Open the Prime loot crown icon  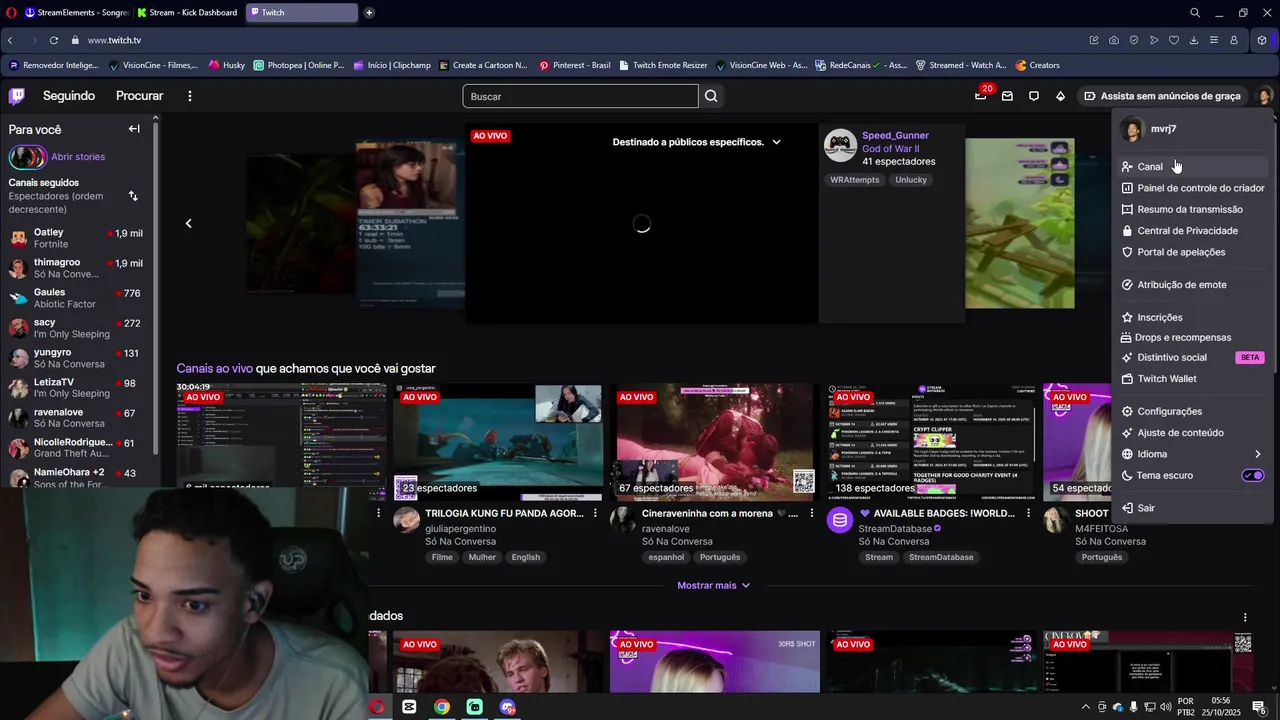[x=981, y=96]
